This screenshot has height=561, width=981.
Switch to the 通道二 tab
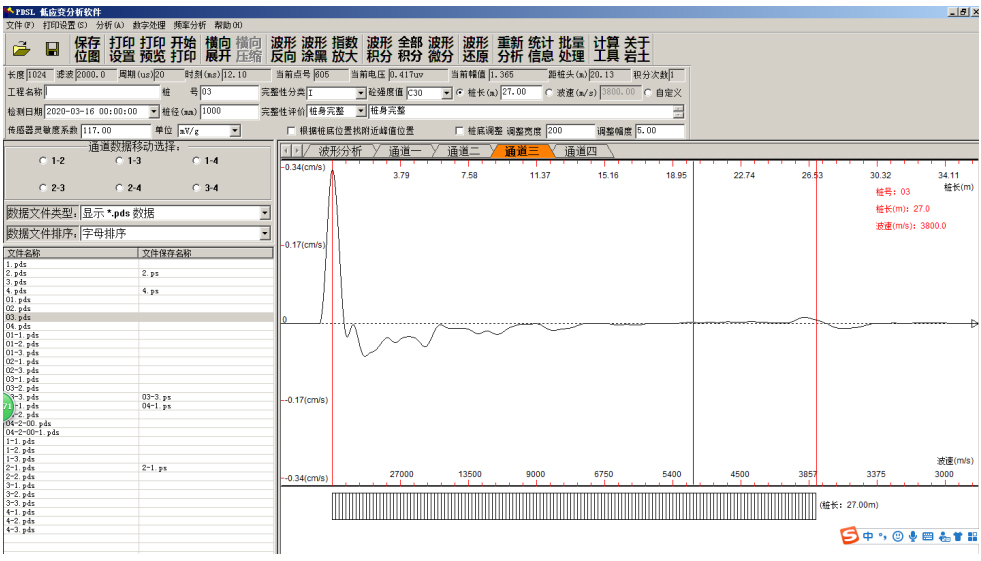point(464,151)
